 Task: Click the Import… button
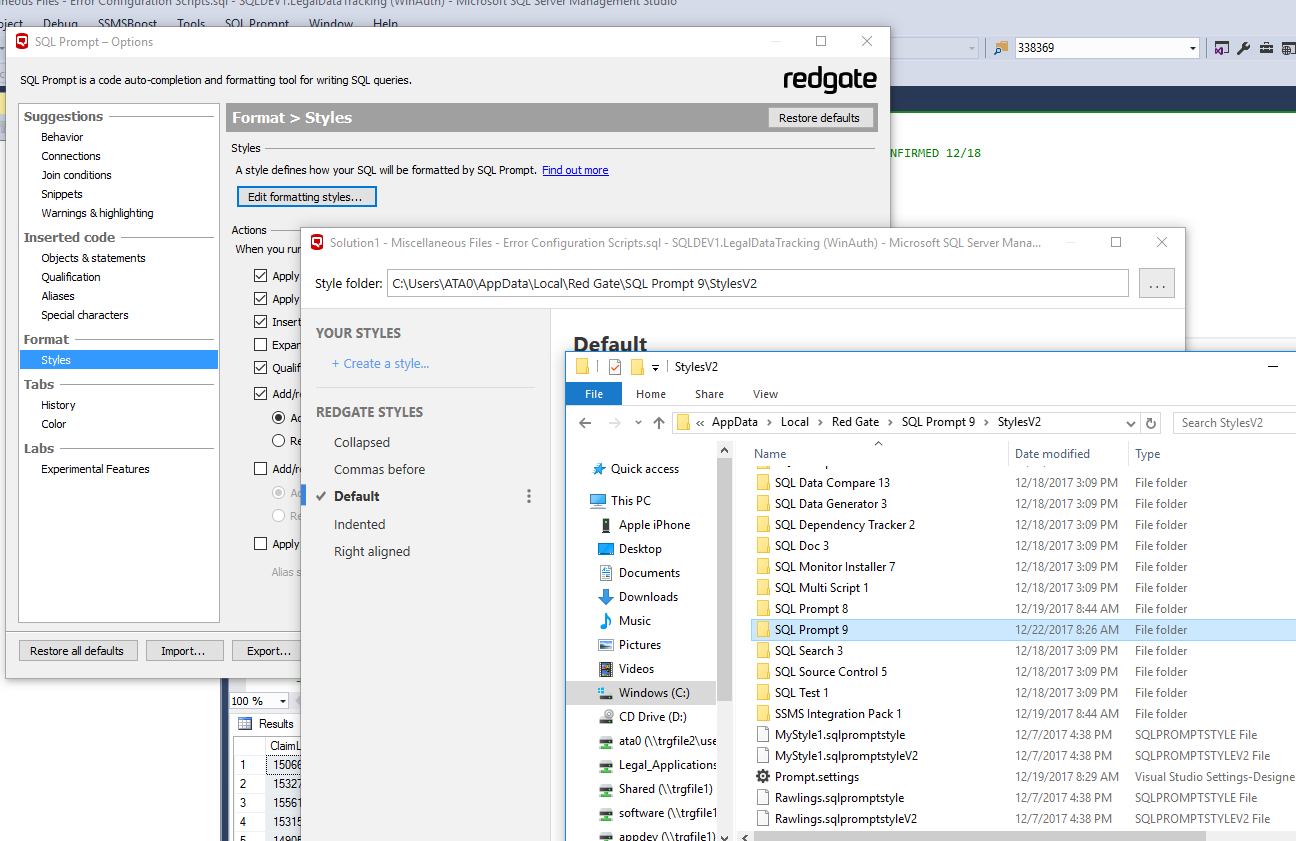point(183,651)
